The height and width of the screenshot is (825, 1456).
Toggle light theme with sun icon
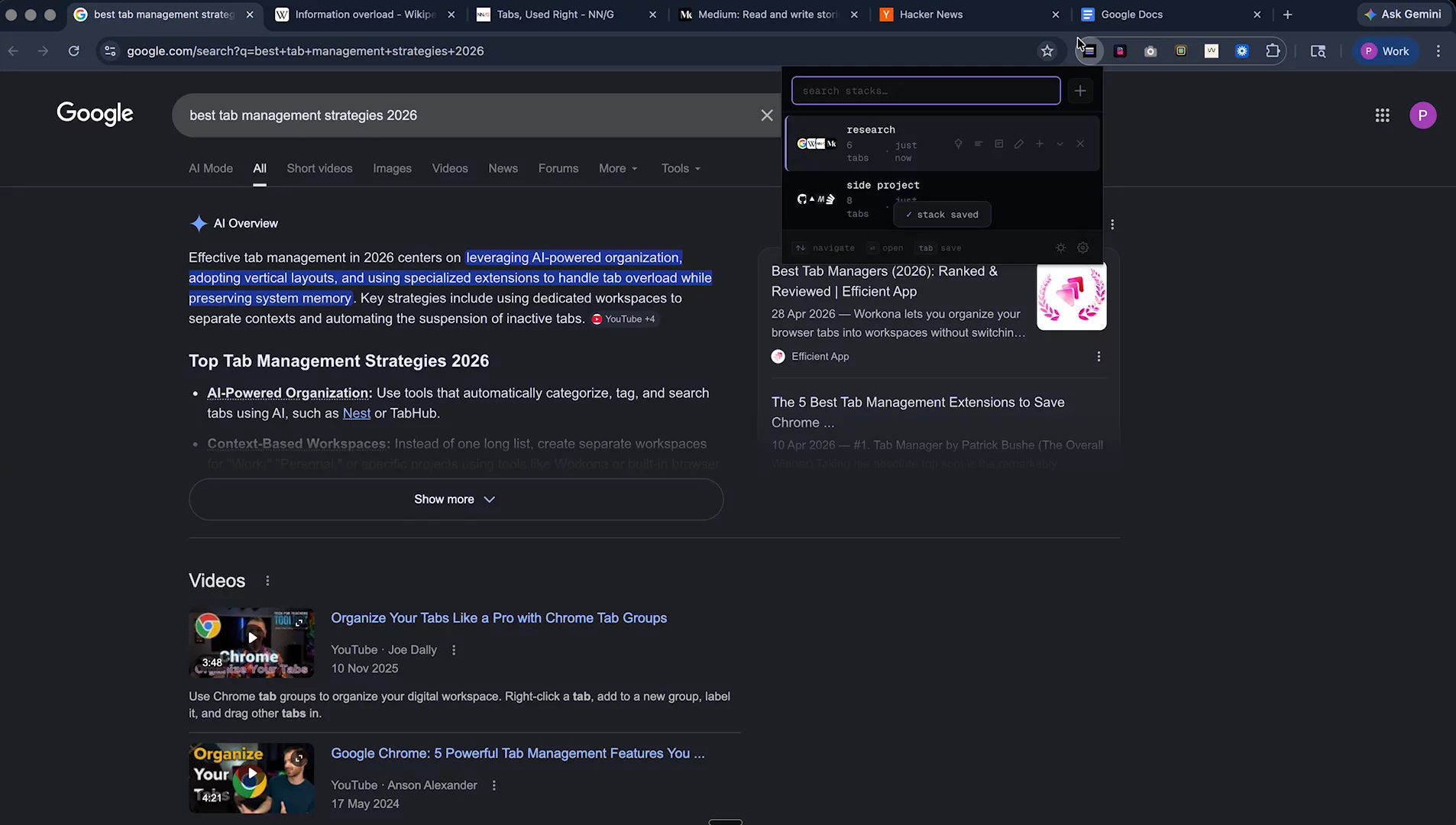coord(1061,247)
